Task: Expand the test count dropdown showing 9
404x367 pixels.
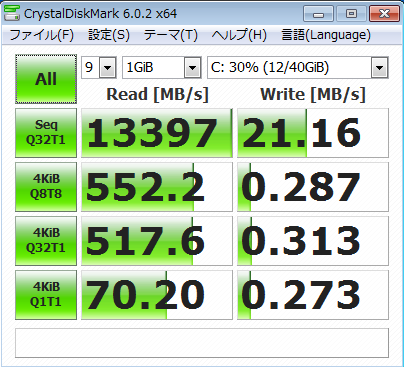Action: (x=107, y=68)
